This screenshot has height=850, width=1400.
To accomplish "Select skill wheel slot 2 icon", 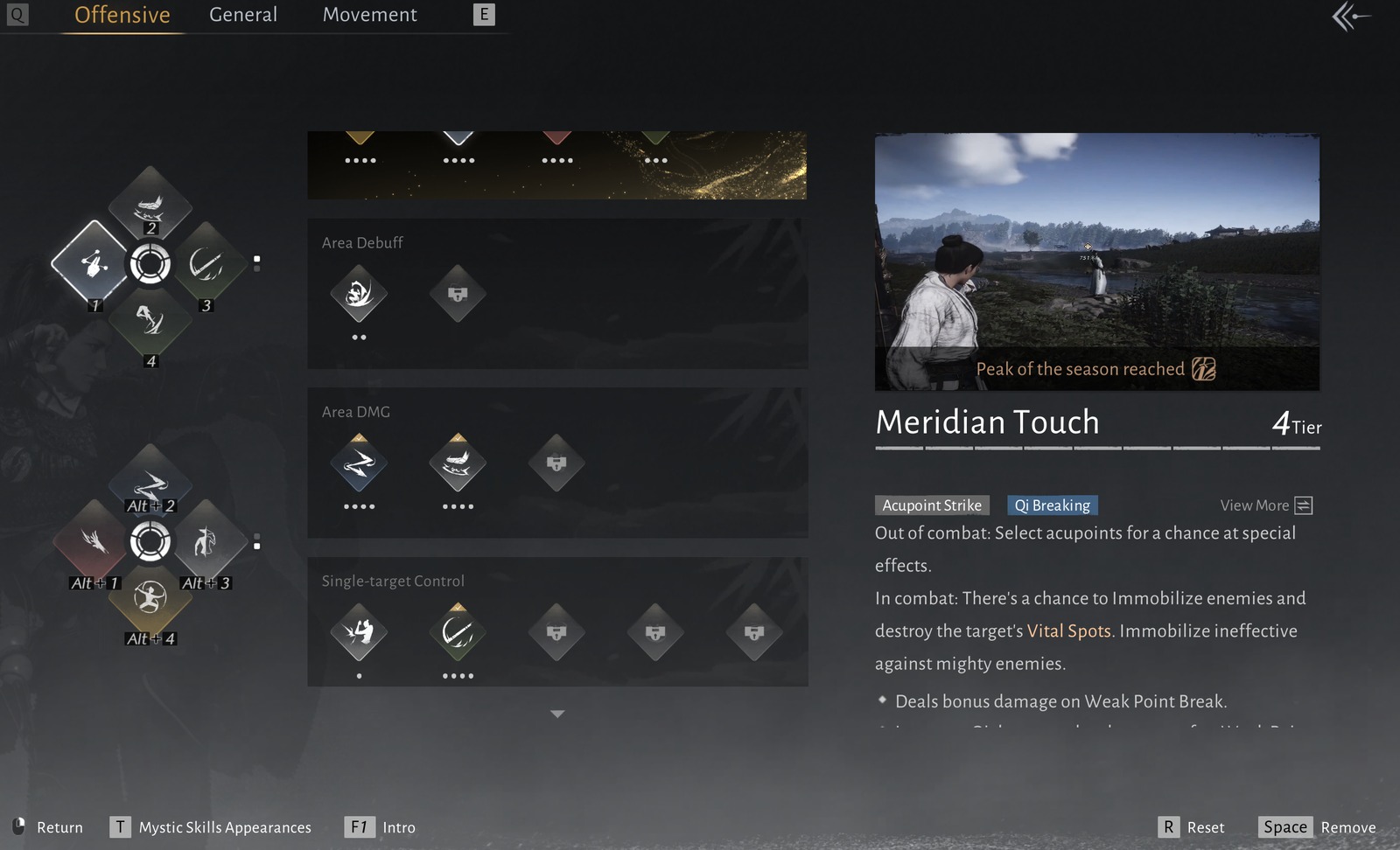I will click(x=150, y=206).
